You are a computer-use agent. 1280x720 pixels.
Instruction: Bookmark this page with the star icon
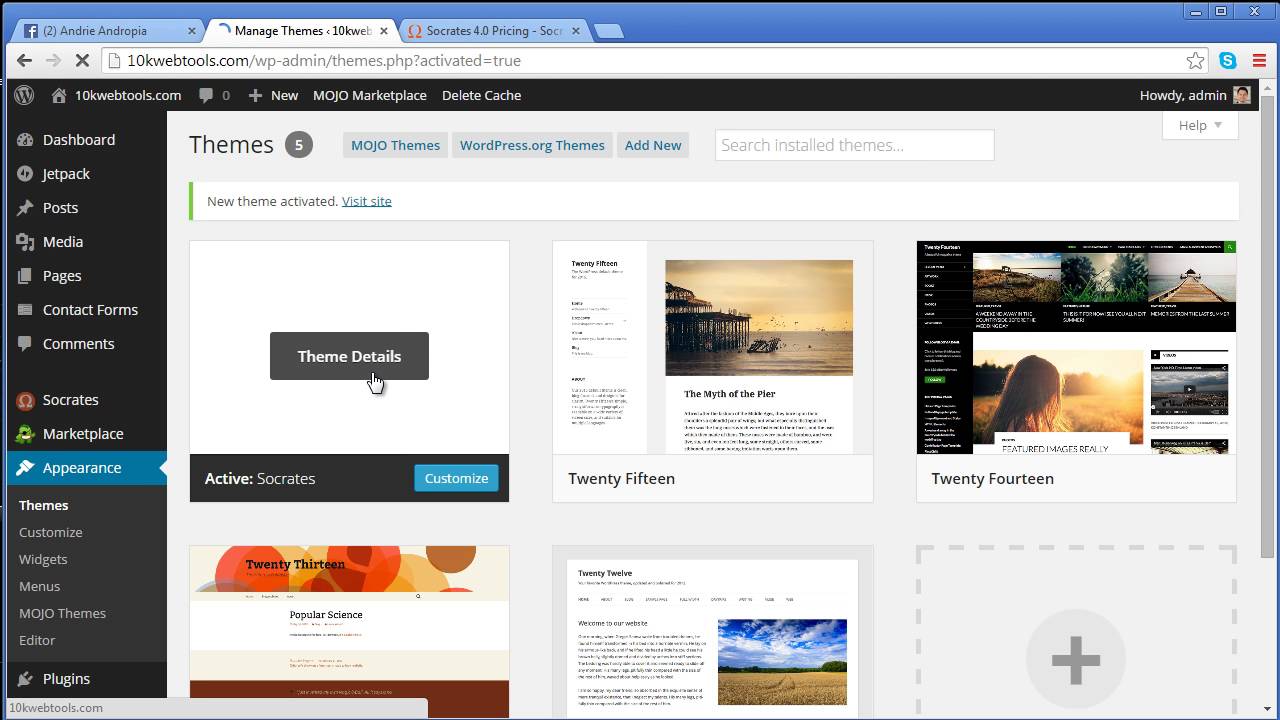click(x=1195, y=61)
